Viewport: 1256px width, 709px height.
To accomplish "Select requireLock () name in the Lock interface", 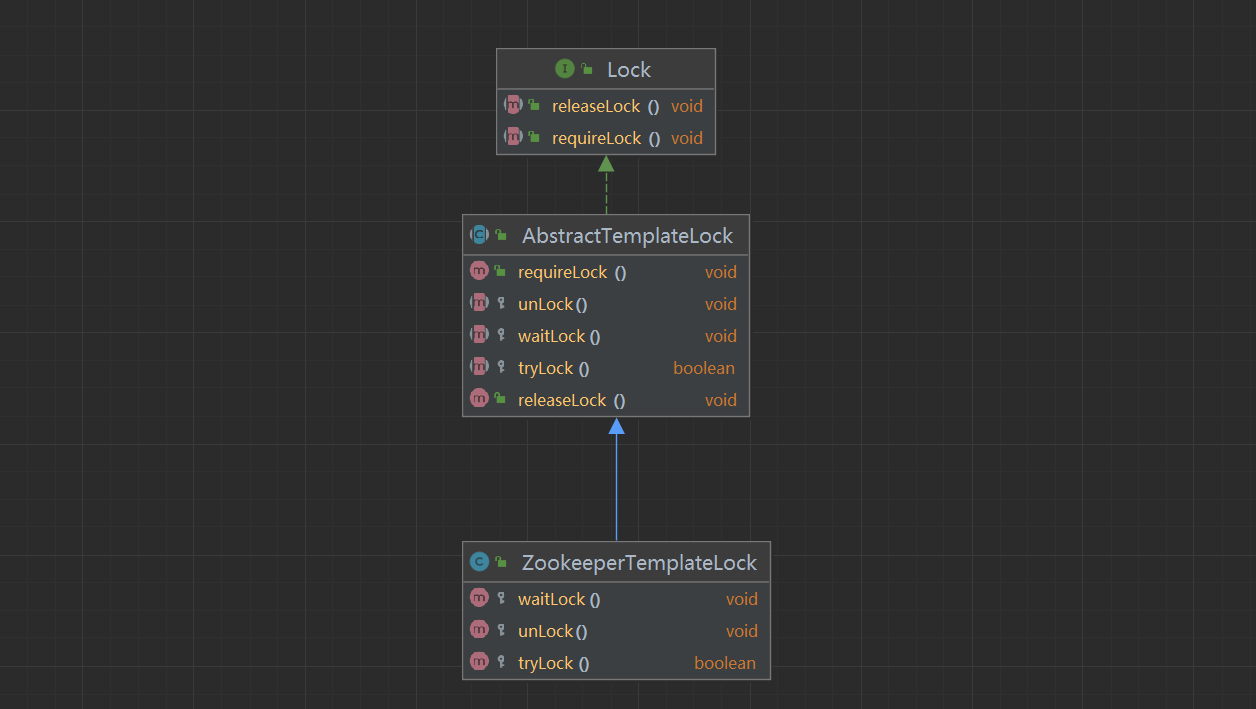I will [x=606, y=138].
